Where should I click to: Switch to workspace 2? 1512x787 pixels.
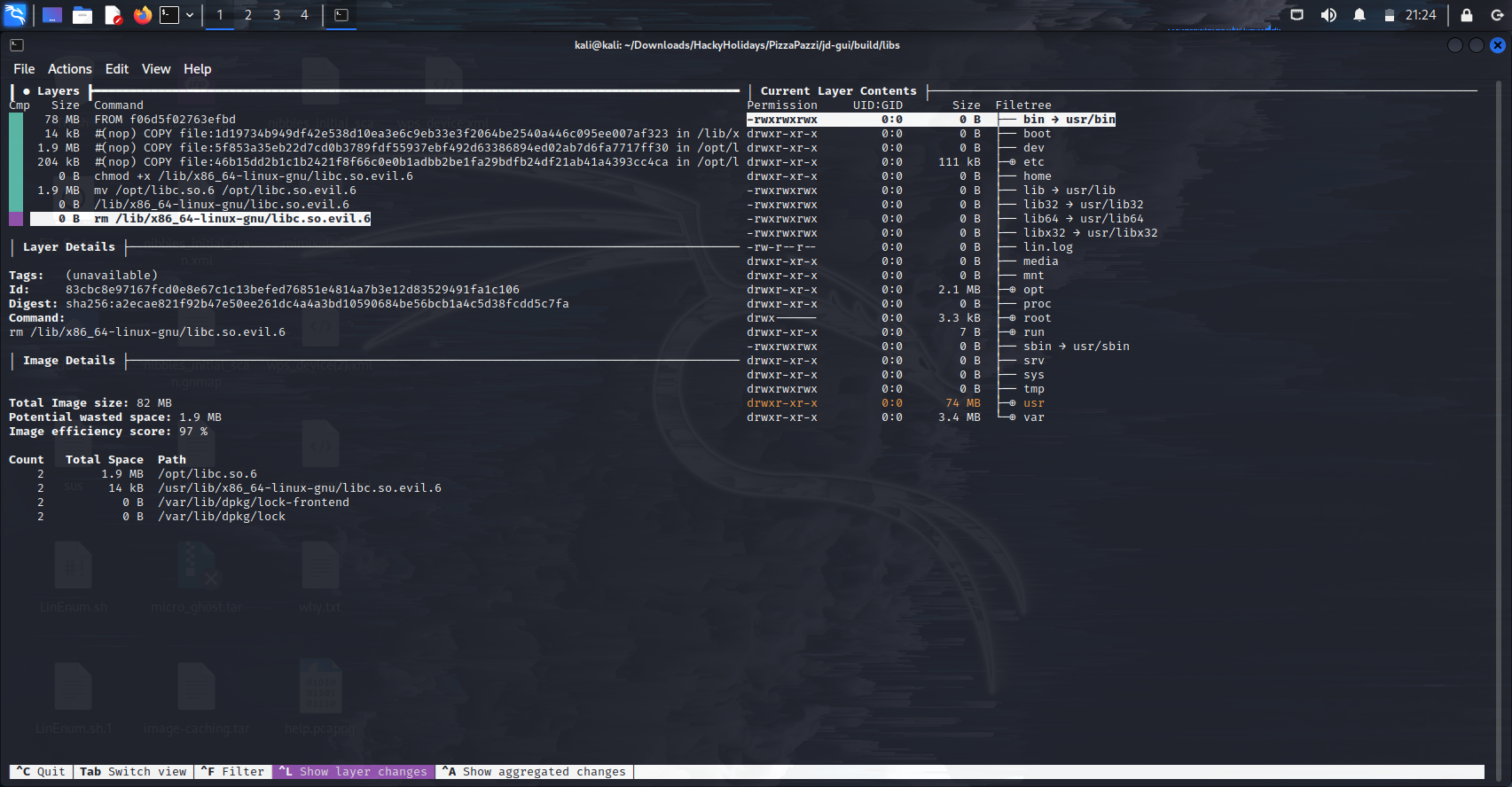pos(248,15)
